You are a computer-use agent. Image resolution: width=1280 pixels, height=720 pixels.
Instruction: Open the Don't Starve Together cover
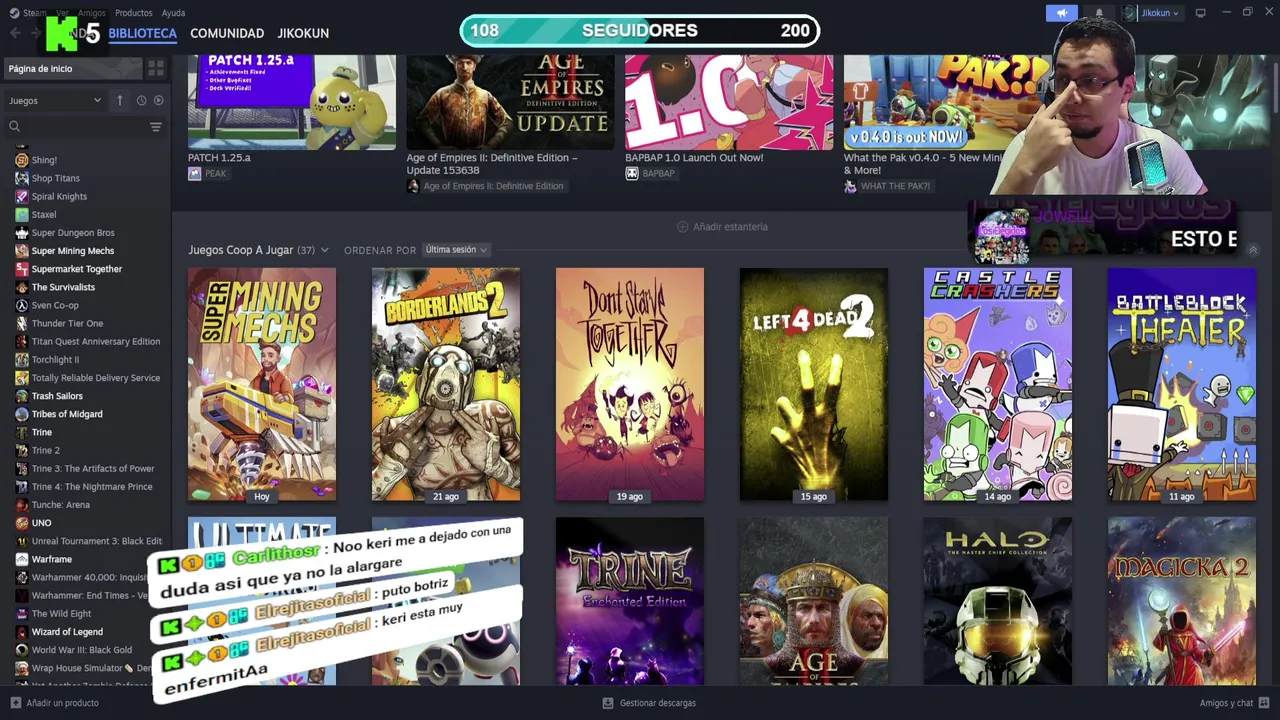point(630,384)
